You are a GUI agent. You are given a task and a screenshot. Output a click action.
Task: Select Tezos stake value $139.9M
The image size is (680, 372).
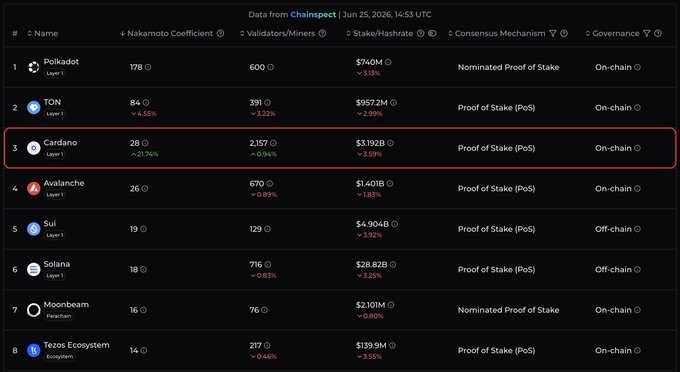tap(371, 346)
